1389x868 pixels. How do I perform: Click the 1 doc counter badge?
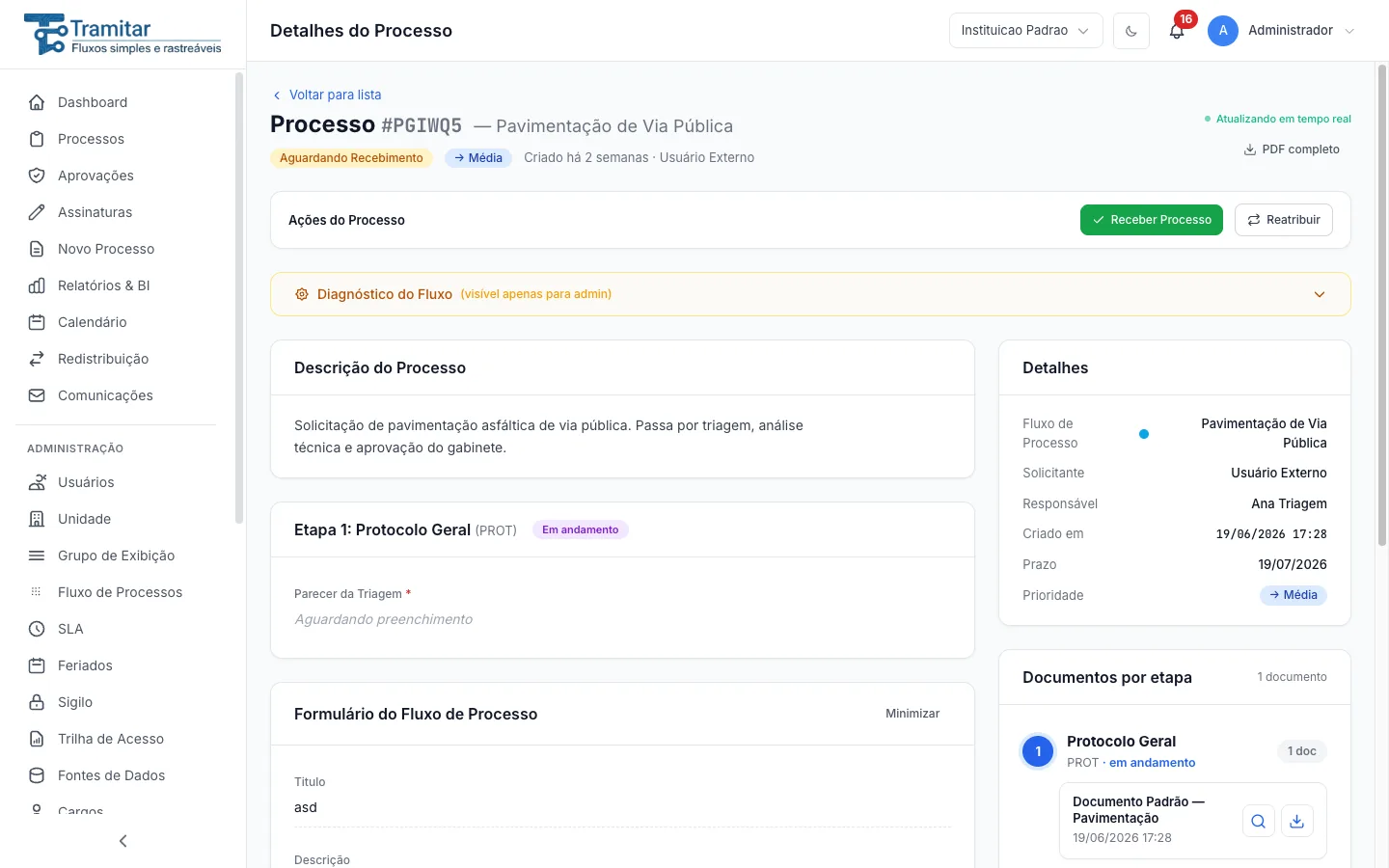[1302, 751]
